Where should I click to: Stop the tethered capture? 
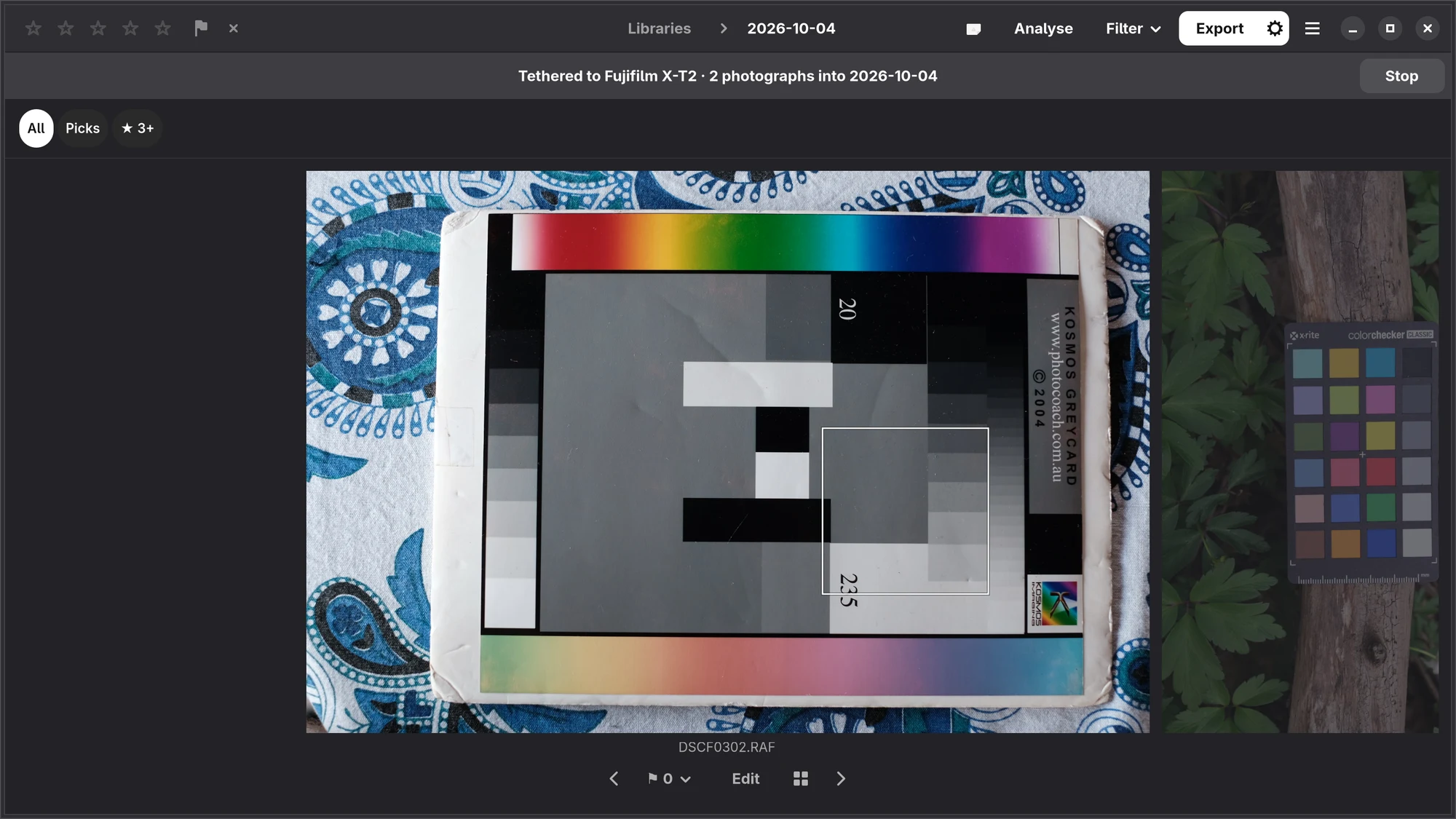[x=1401, y=76]
